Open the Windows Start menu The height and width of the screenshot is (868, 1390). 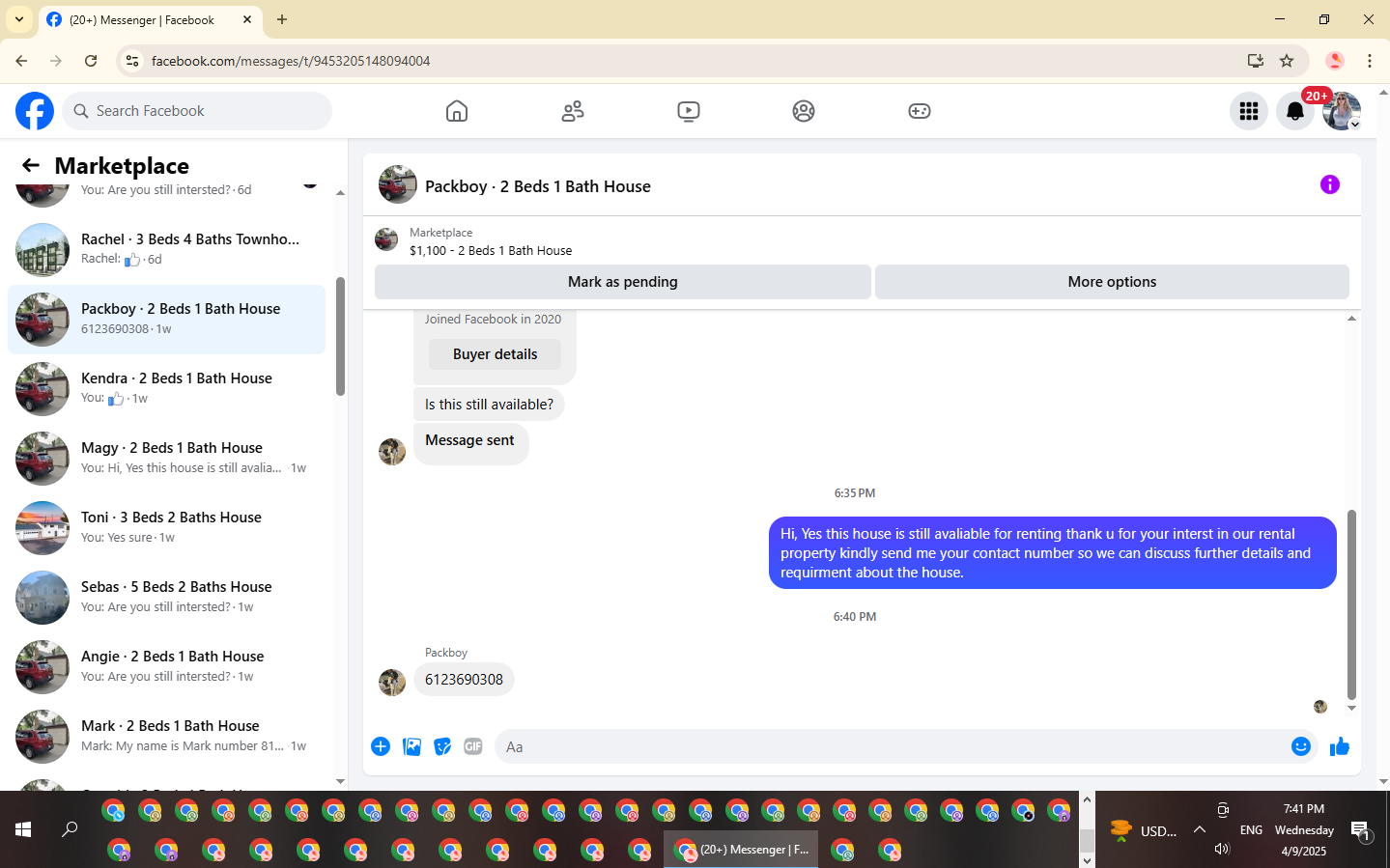(23, 829)
